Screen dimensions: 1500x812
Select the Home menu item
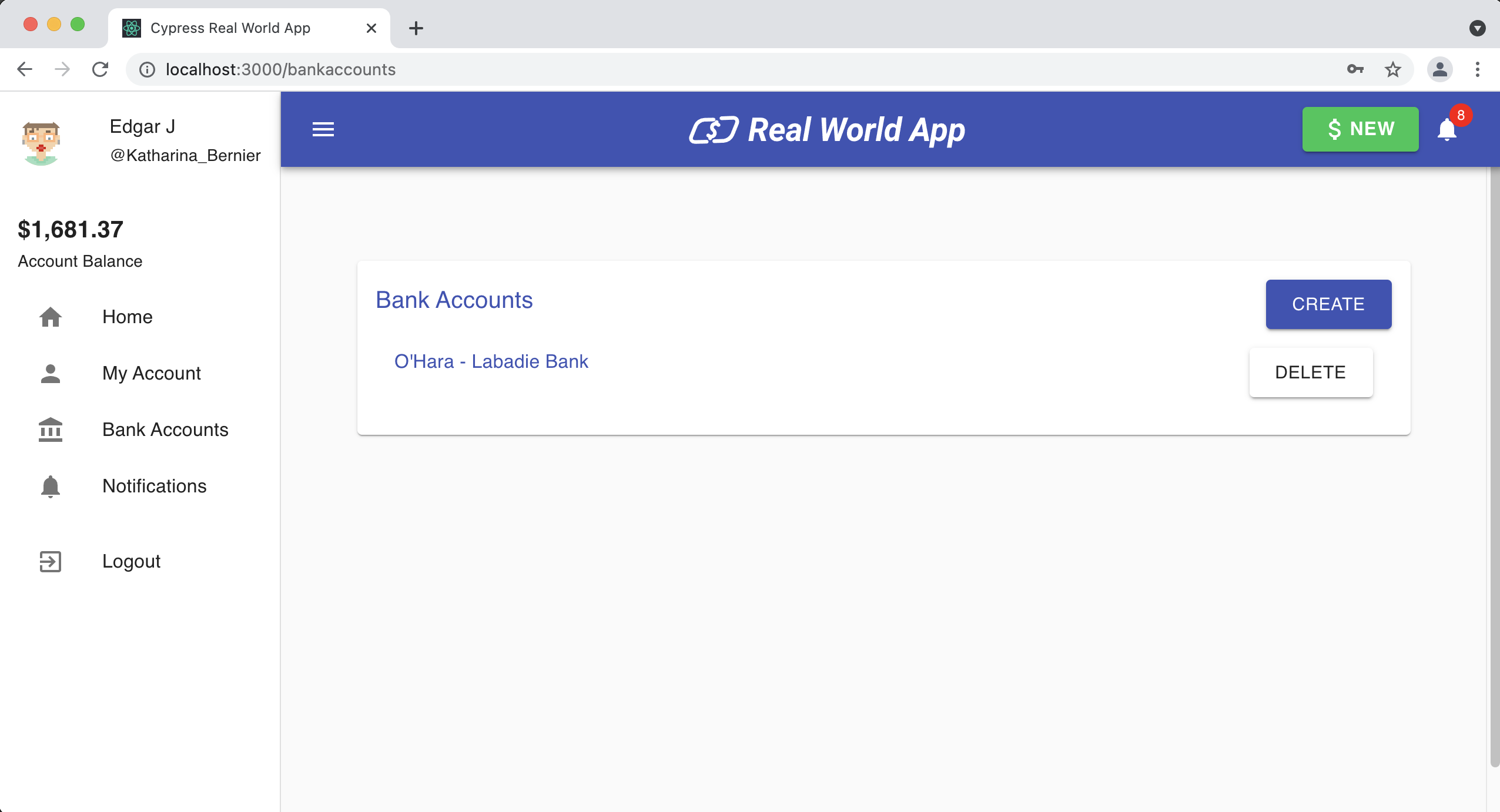pyautogui.click(x=127, y=317)
